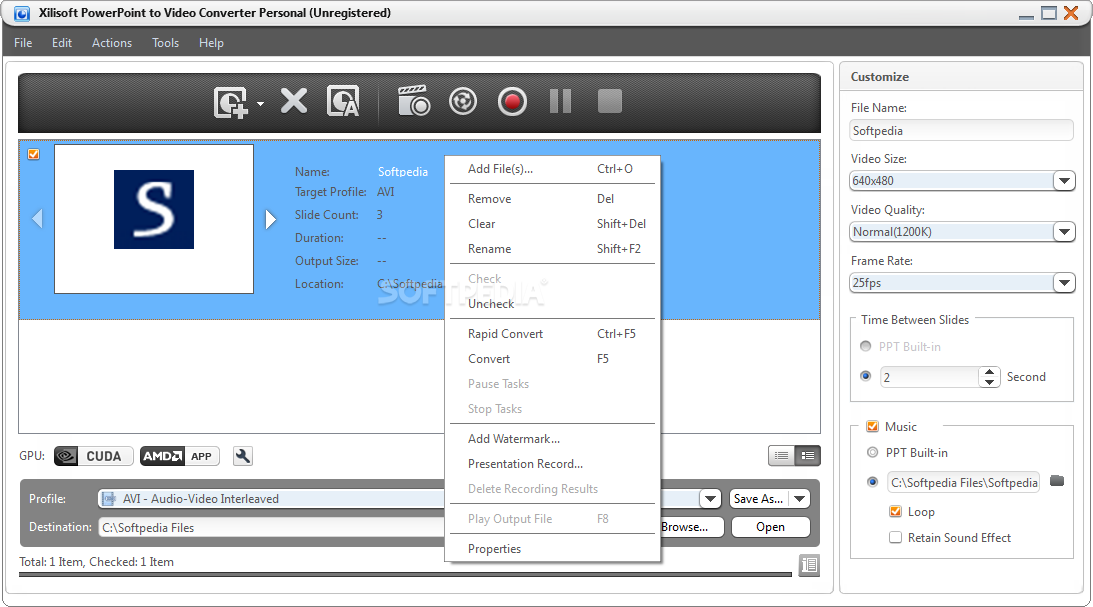Click the seconds stepper arrows

click(989, 377)
